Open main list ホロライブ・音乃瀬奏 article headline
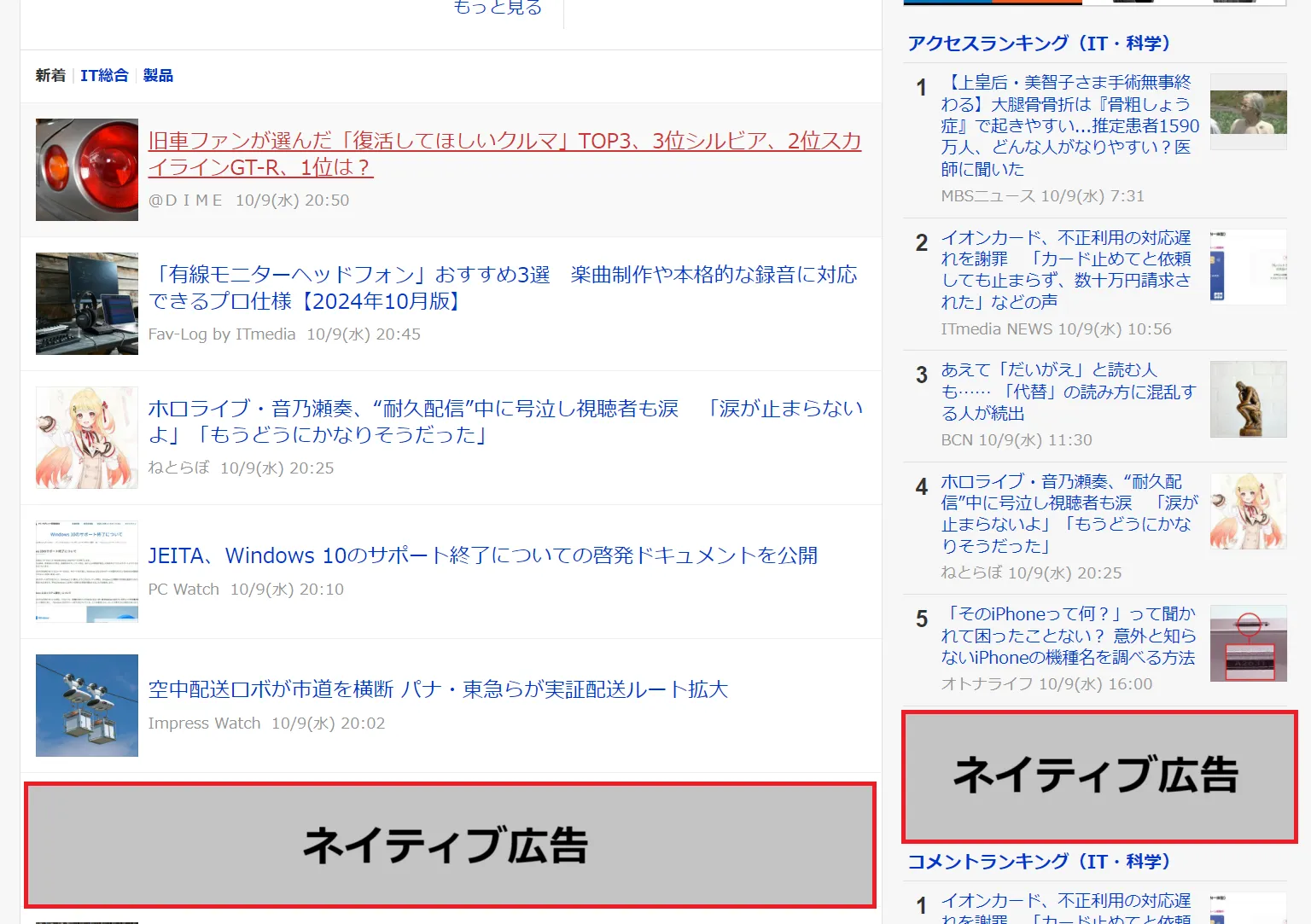The image size is (1311, 924). 505,421
